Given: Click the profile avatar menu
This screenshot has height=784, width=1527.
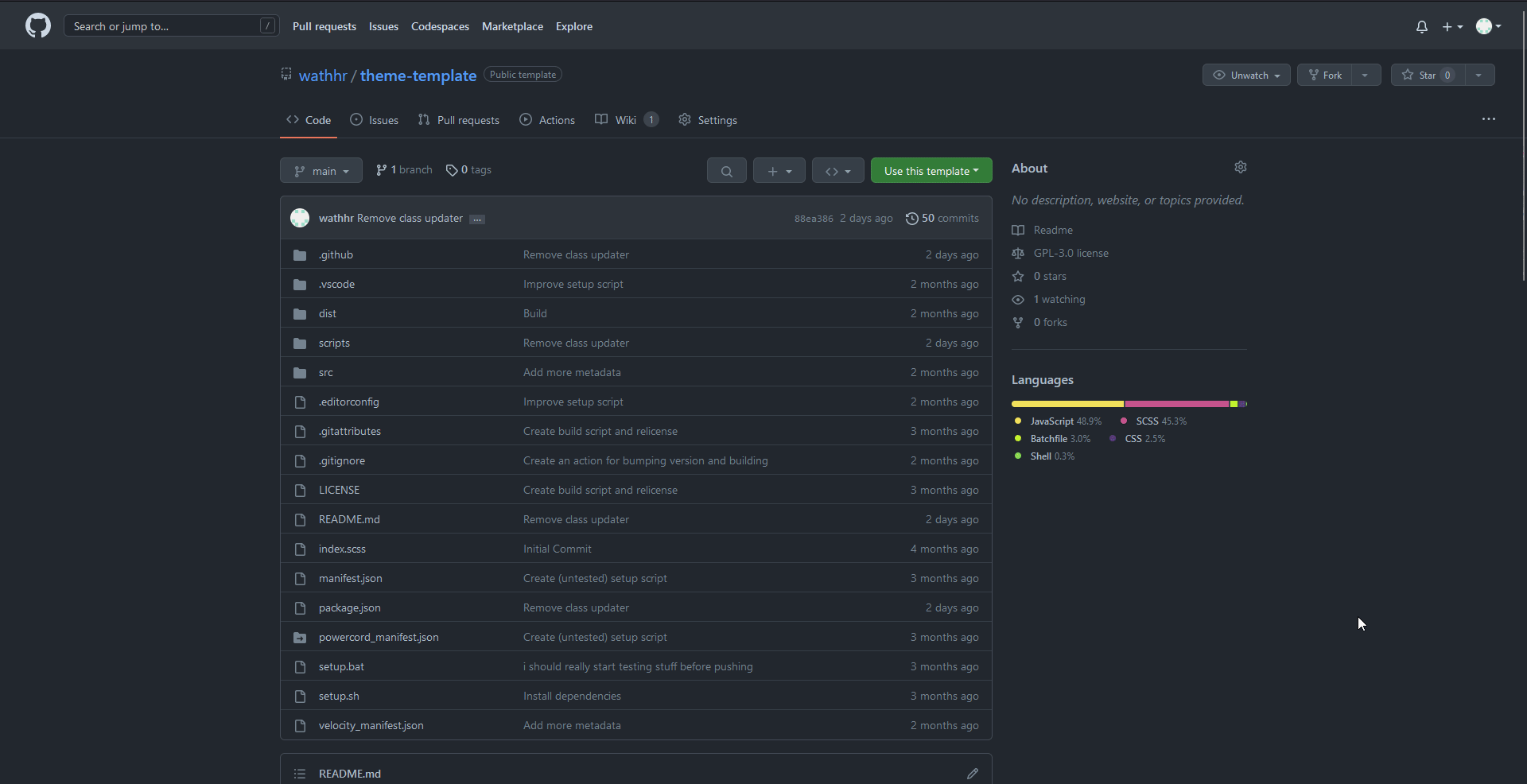Looking at the screenshot, I should 1486,26.
